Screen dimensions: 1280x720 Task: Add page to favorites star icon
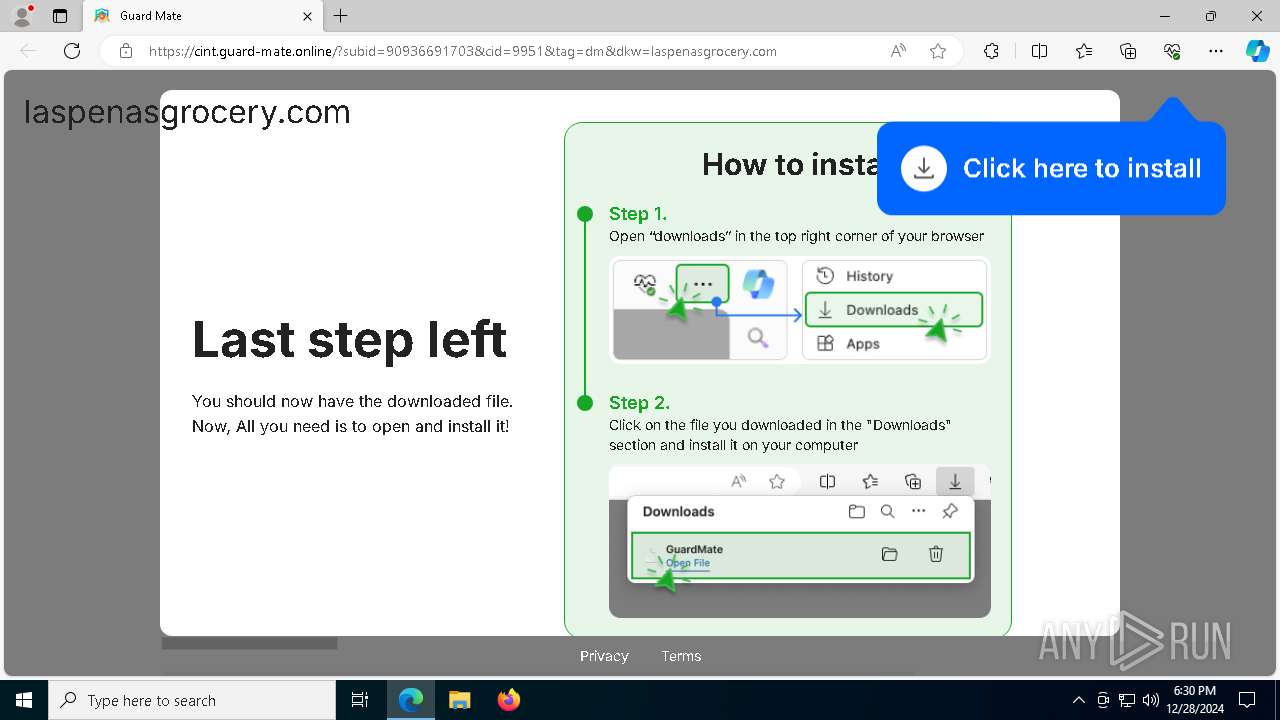pos(938,51)
